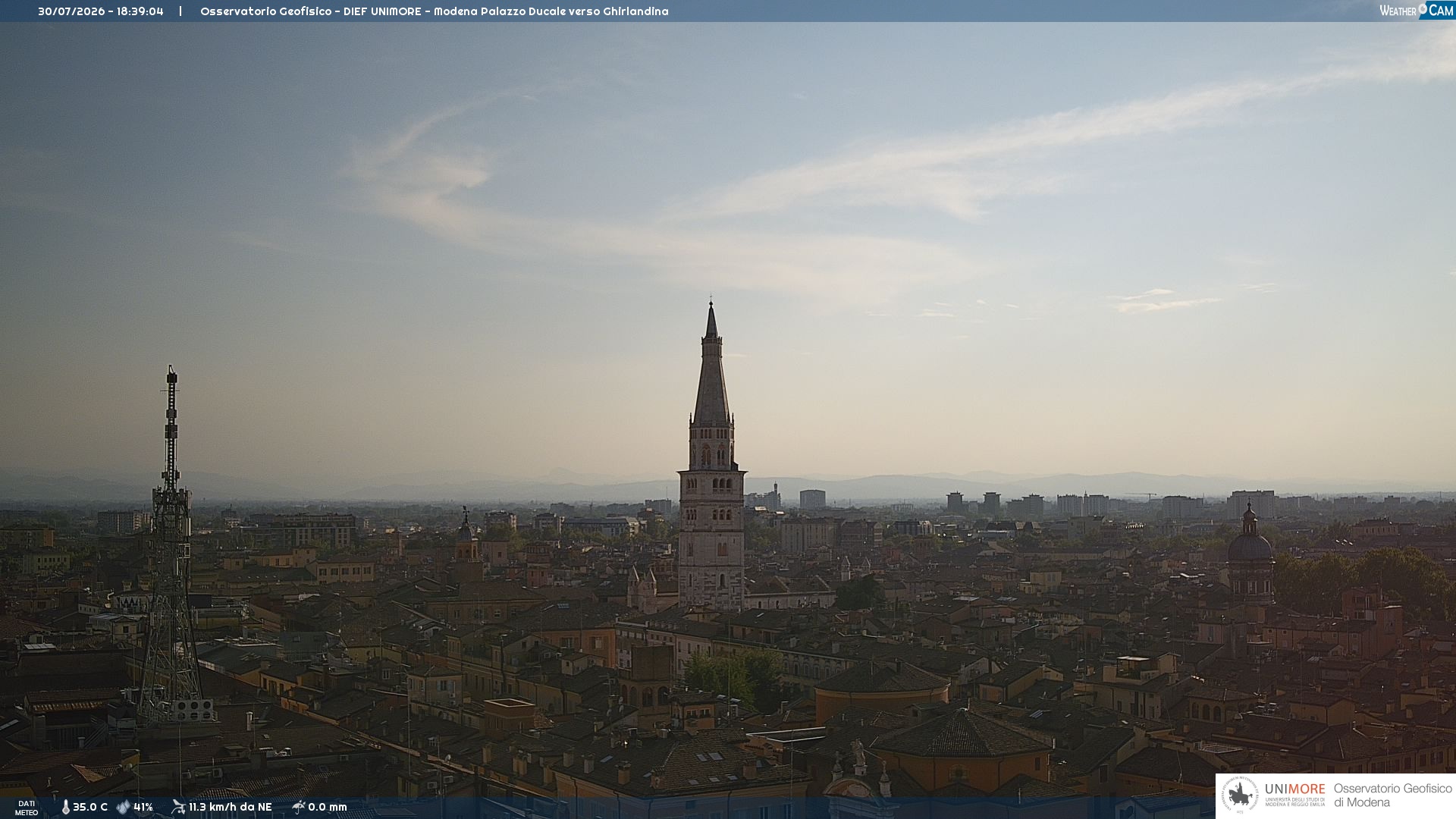The image size is (1456, 819).
Task: Select the timestamp 30/07/2026 - 18:39:04
Action: click(101, 11)
